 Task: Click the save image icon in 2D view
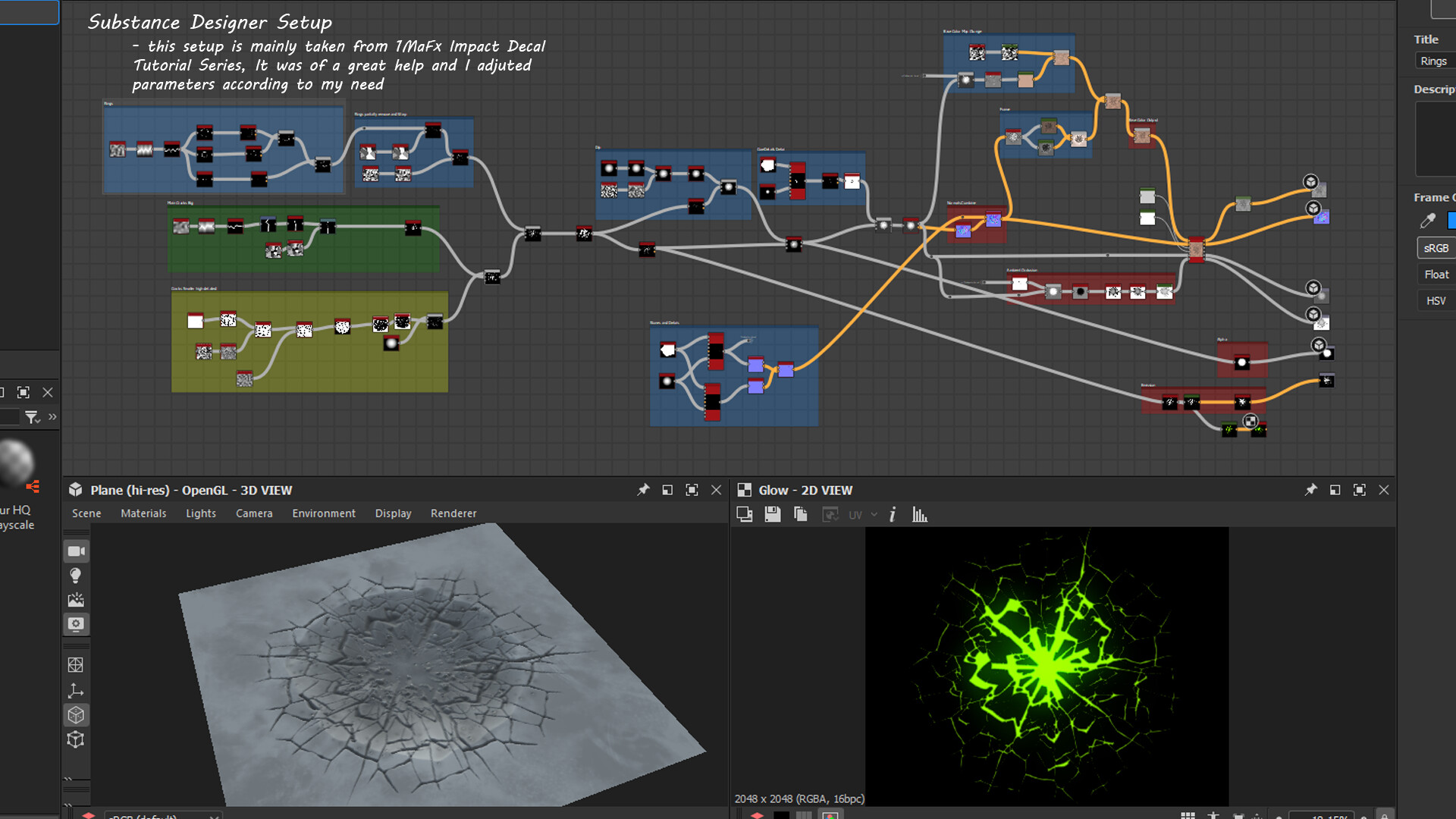pyautogui.click(x=773, y=515)
